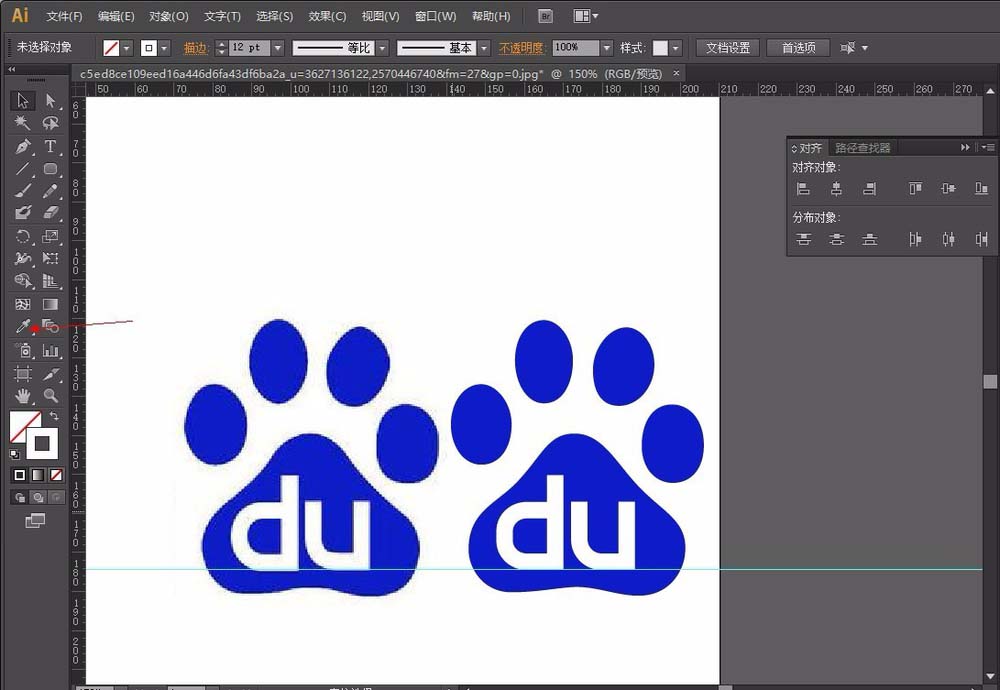Set fill to None button
The image size is (1000, 690).
pyautogui.click(x=56, y=475)
